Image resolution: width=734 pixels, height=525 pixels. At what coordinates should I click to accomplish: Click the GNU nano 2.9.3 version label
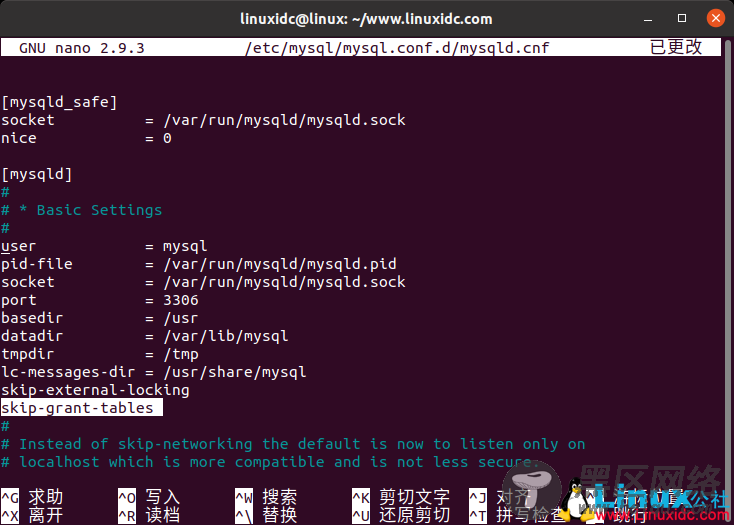tap(81, 48)
